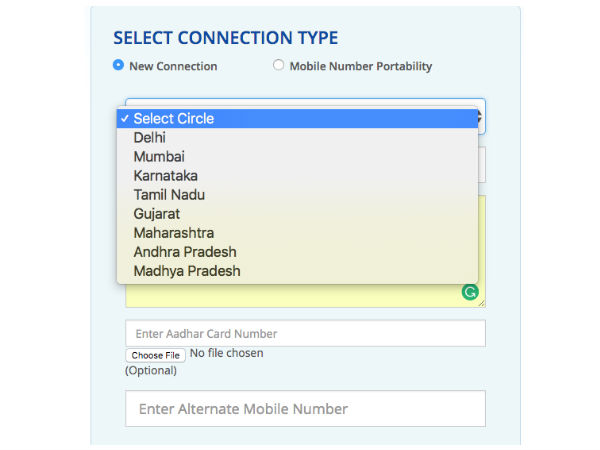Click the 'No file chosen' status text
The height and width of the screenshot is (450, 600).
[x=226, y=353]
